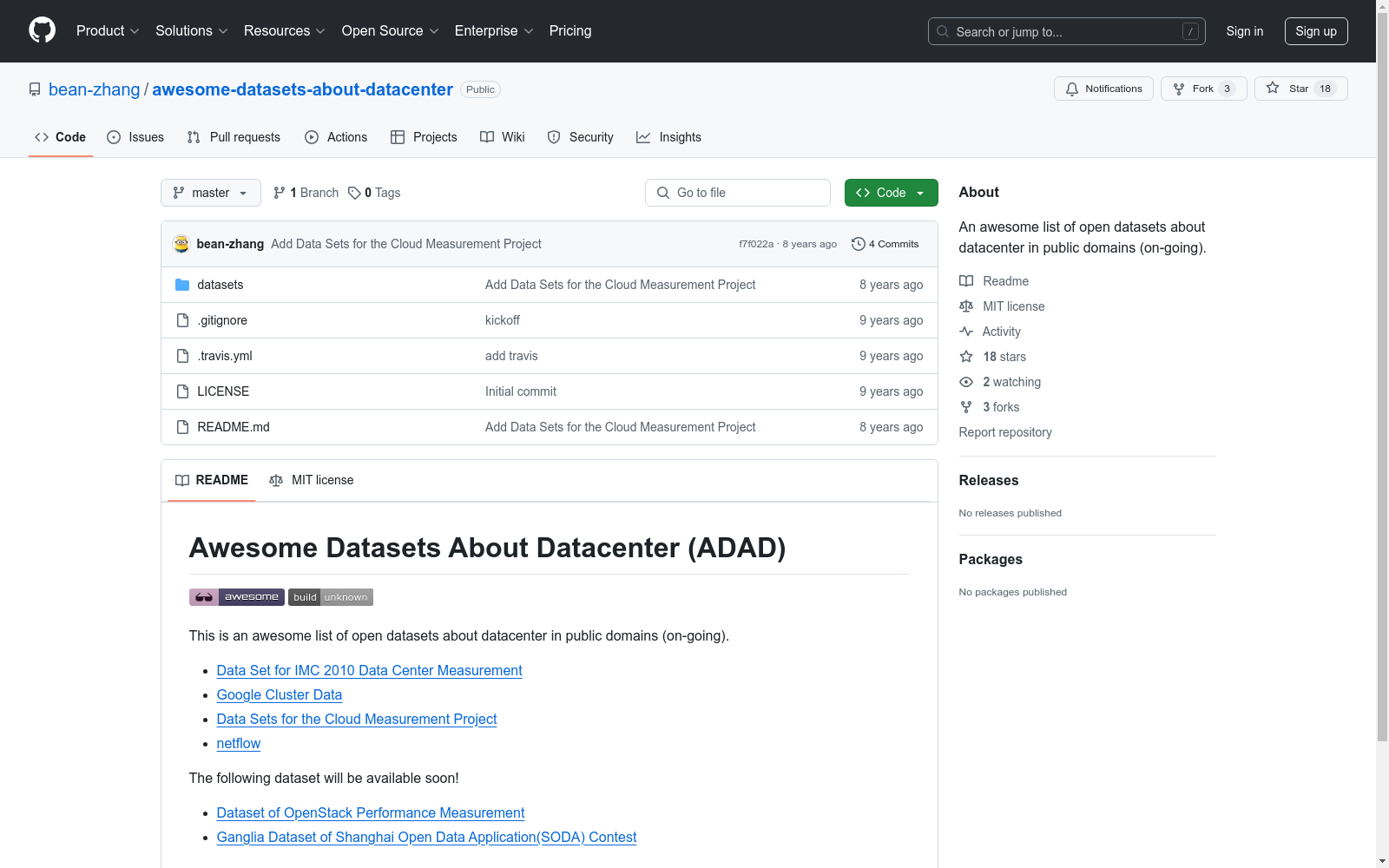Click the Sign up button

click(x=1316, y=31)
